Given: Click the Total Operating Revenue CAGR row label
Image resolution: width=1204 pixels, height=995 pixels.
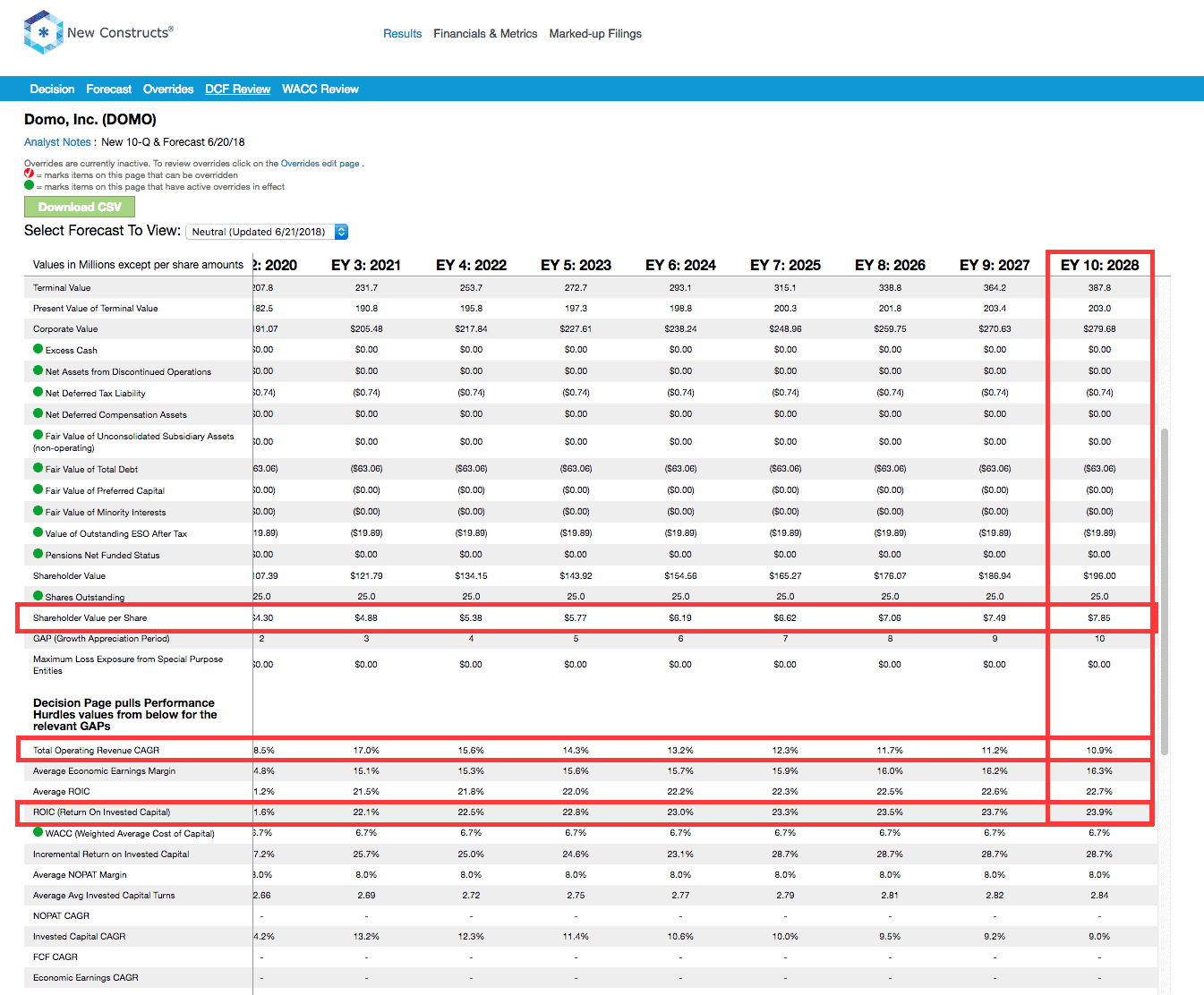Looking at the screenshot, I should coord(96,751).
